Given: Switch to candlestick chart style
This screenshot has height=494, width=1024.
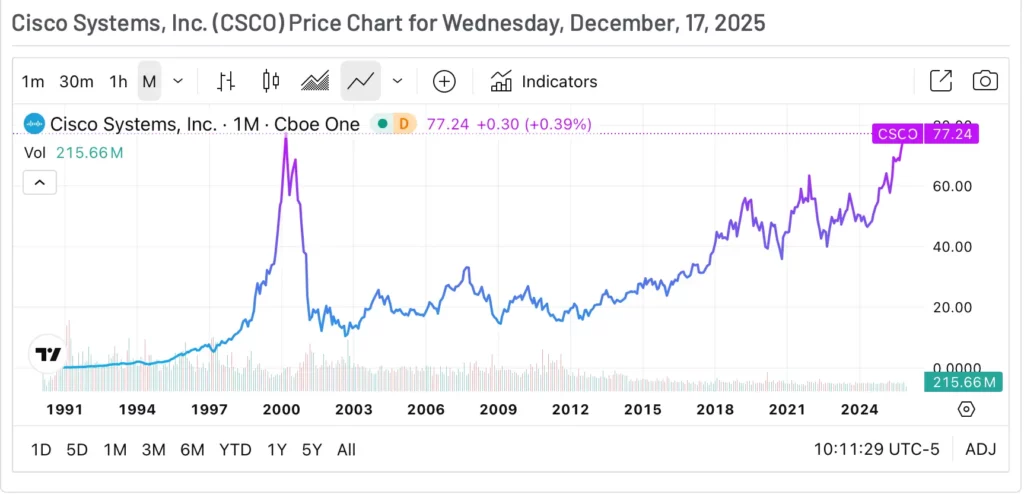Looking at the screenshot, I should click(x=269, y=81).
